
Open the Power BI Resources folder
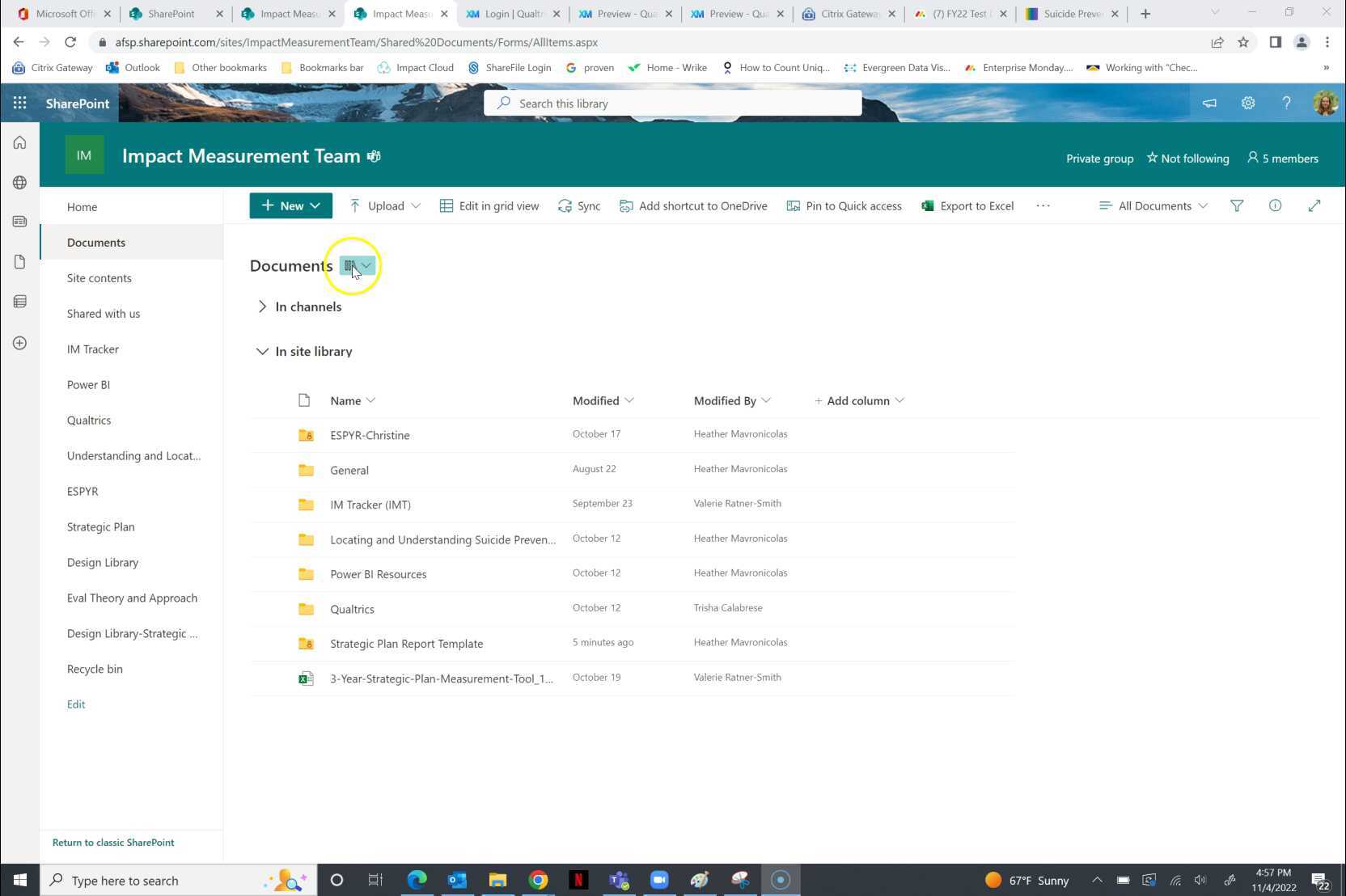point(378,574)
